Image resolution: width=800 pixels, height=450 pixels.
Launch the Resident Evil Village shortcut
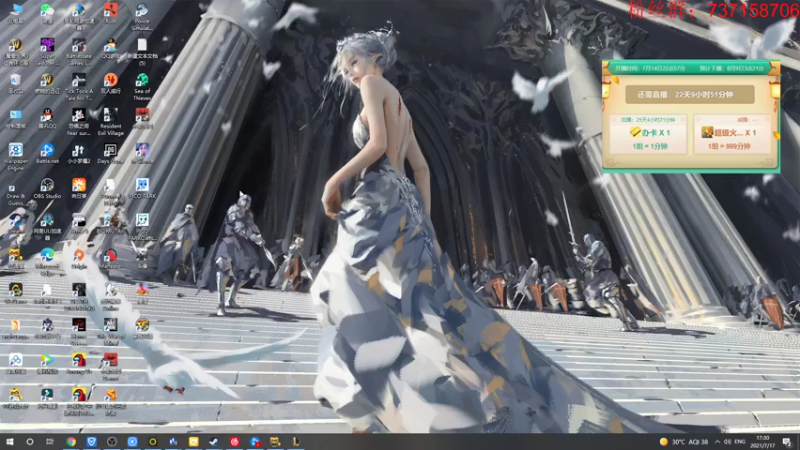(111, 121)
